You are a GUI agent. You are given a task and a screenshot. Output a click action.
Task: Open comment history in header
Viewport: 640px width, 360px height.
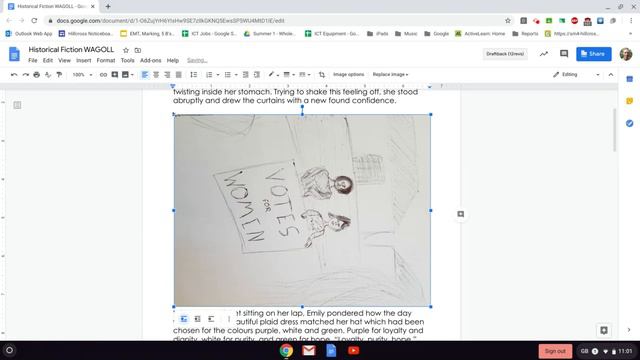pyautogui.click(x=564, y=54)
